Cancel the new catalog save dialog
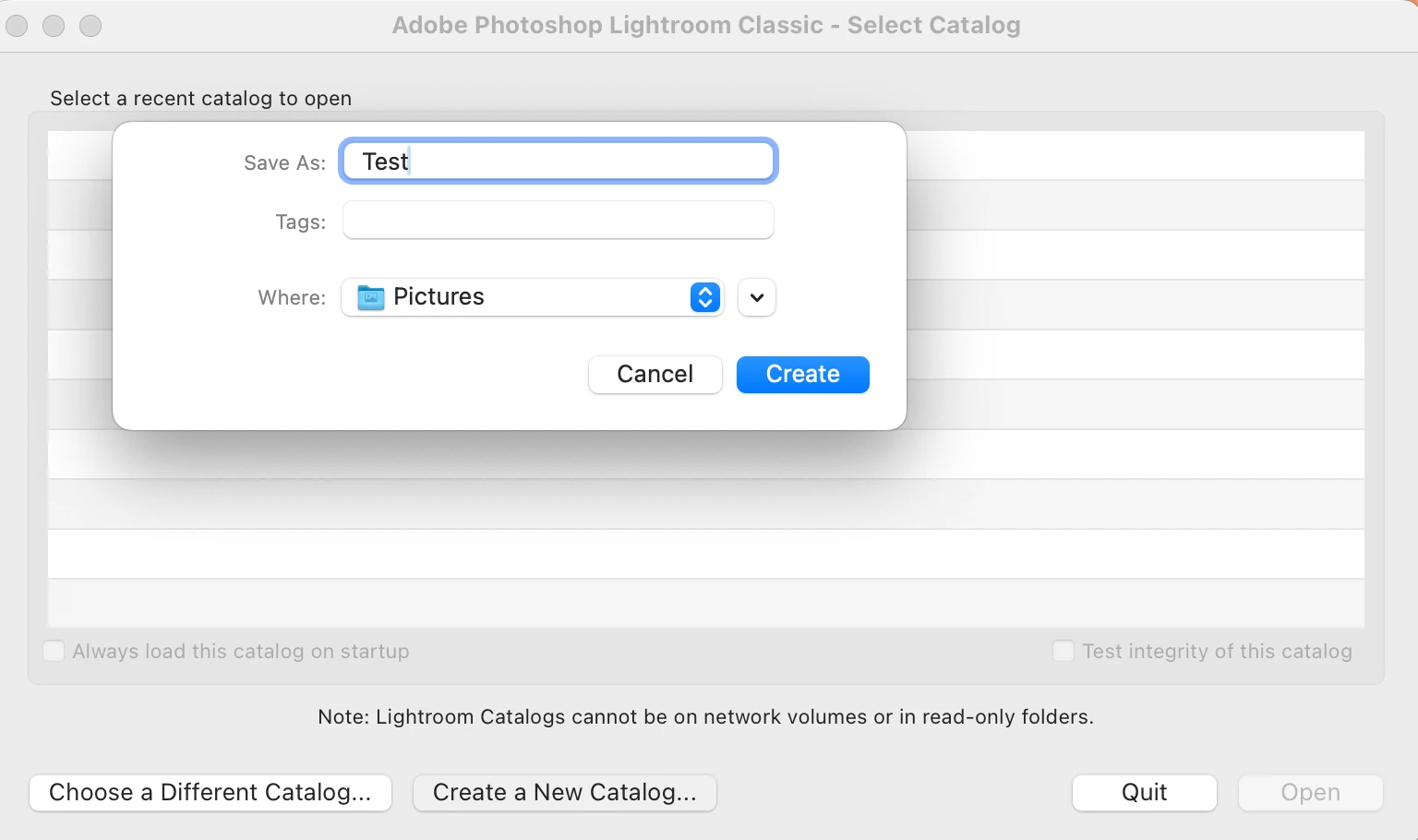This screenshot has height=840, width=1418. (655, 375)
